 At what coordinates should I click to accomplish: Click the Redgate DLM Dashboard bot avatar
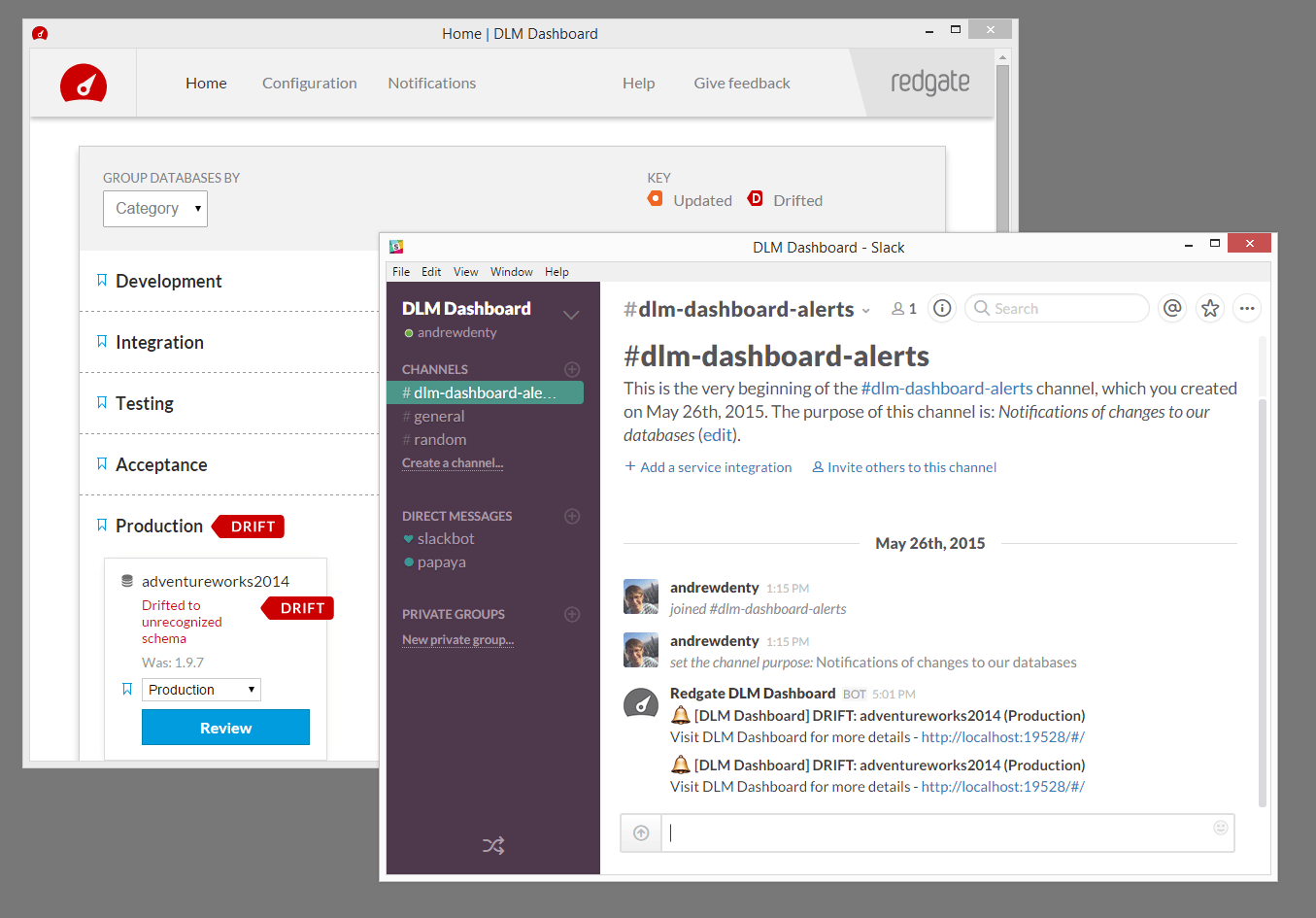(x=641, y=702)
